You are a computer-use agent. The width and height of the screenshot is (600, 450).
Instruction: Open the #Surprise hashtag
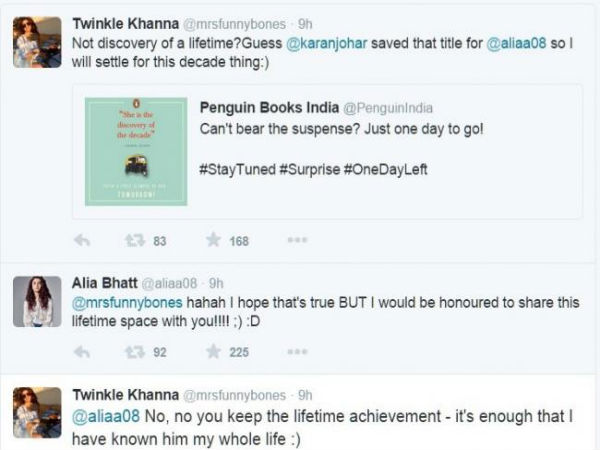click(x=310, y=169)
